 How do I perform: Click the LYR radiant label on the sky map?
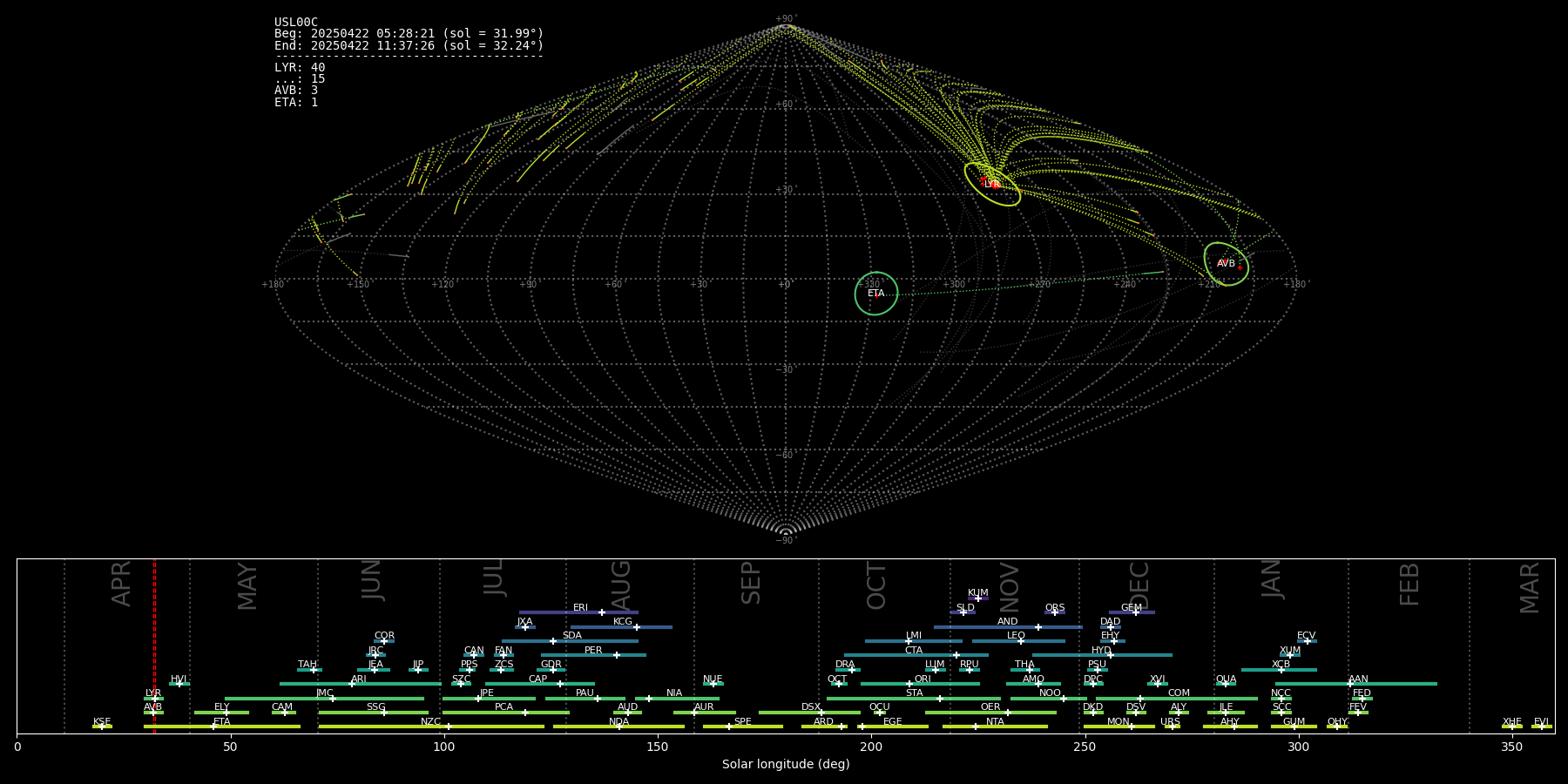pos(991,185)
